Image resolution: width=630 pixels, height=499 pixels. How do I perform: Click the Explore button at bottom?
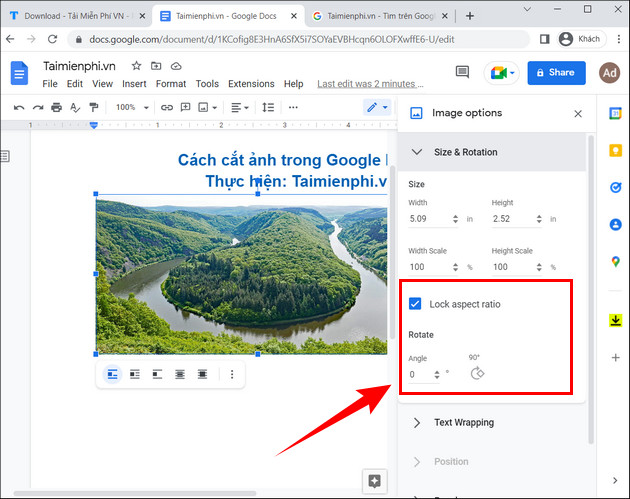pyautogui.click(x=374, y=481)
